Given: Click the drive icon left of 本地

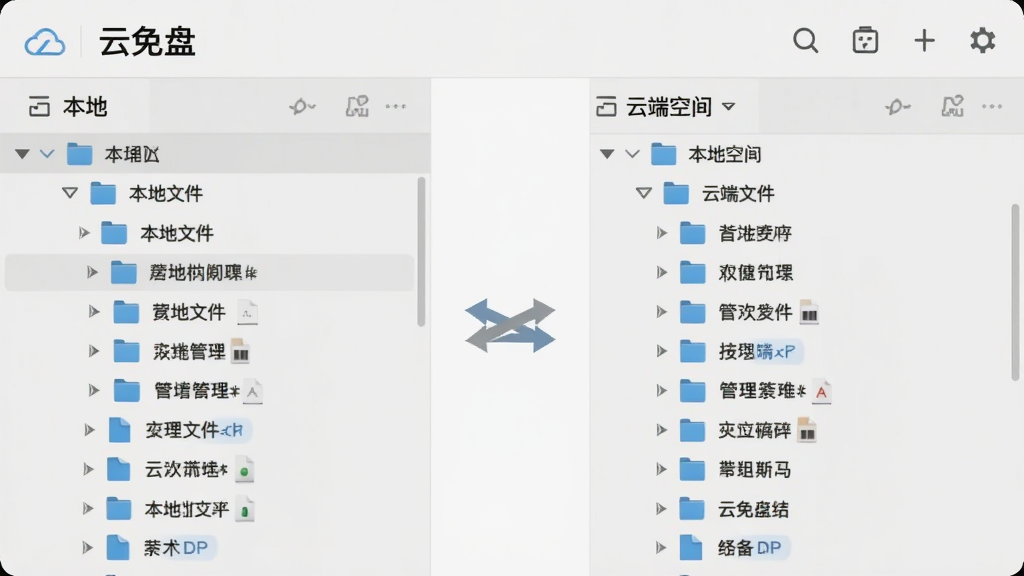Looking at the screenshot, I should tap(39, 106).
